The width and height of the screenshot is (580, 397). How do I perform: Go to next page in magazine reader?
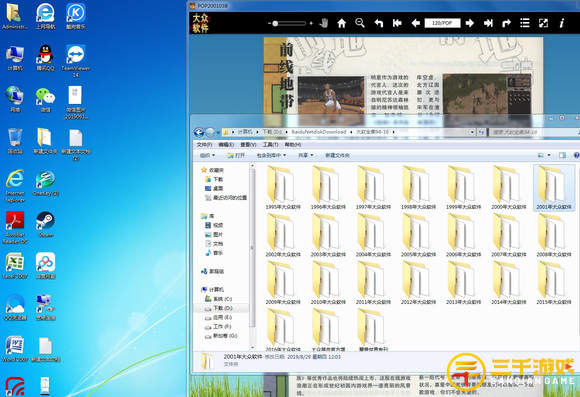470,23
